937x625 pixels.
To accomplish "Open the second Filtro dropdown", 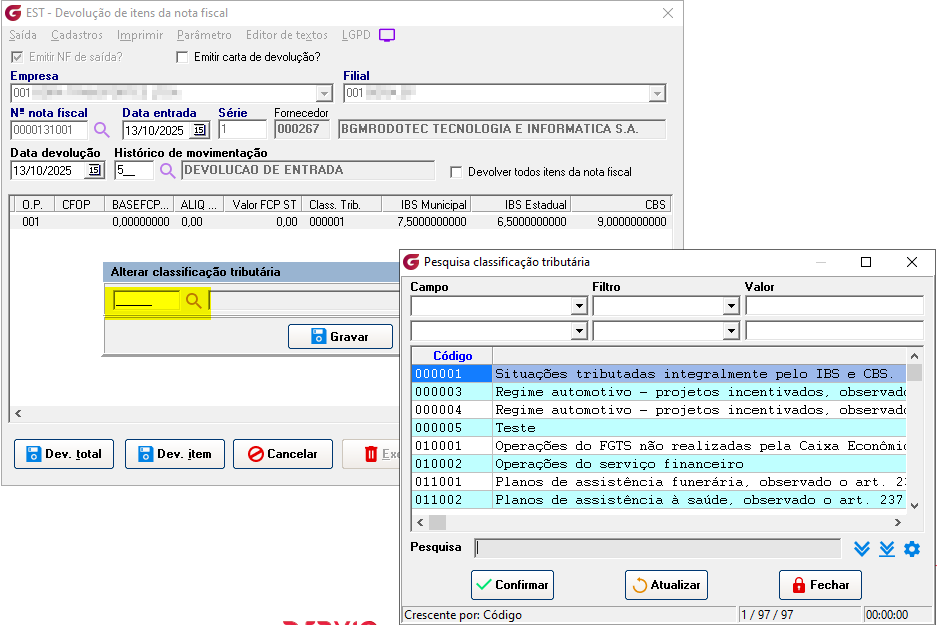I will click(x=730, y=331).
